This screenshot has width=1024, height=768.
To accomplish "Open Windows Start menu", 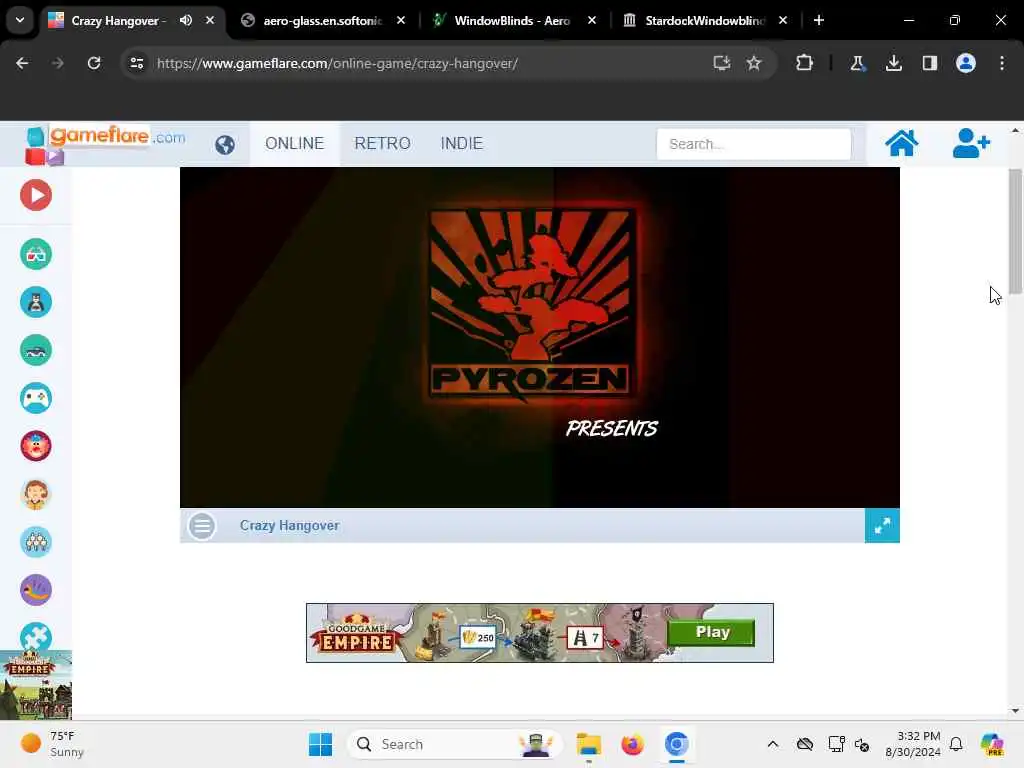I will coord(320,744).
